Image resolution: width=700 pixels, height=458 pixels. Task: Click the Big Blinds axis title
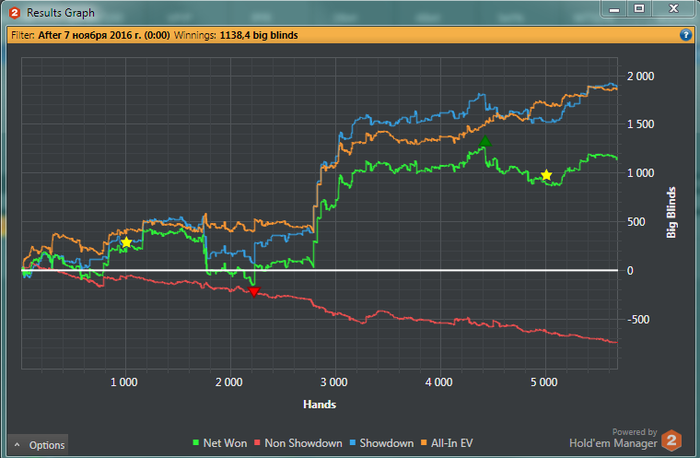click(x=671, y=212)
